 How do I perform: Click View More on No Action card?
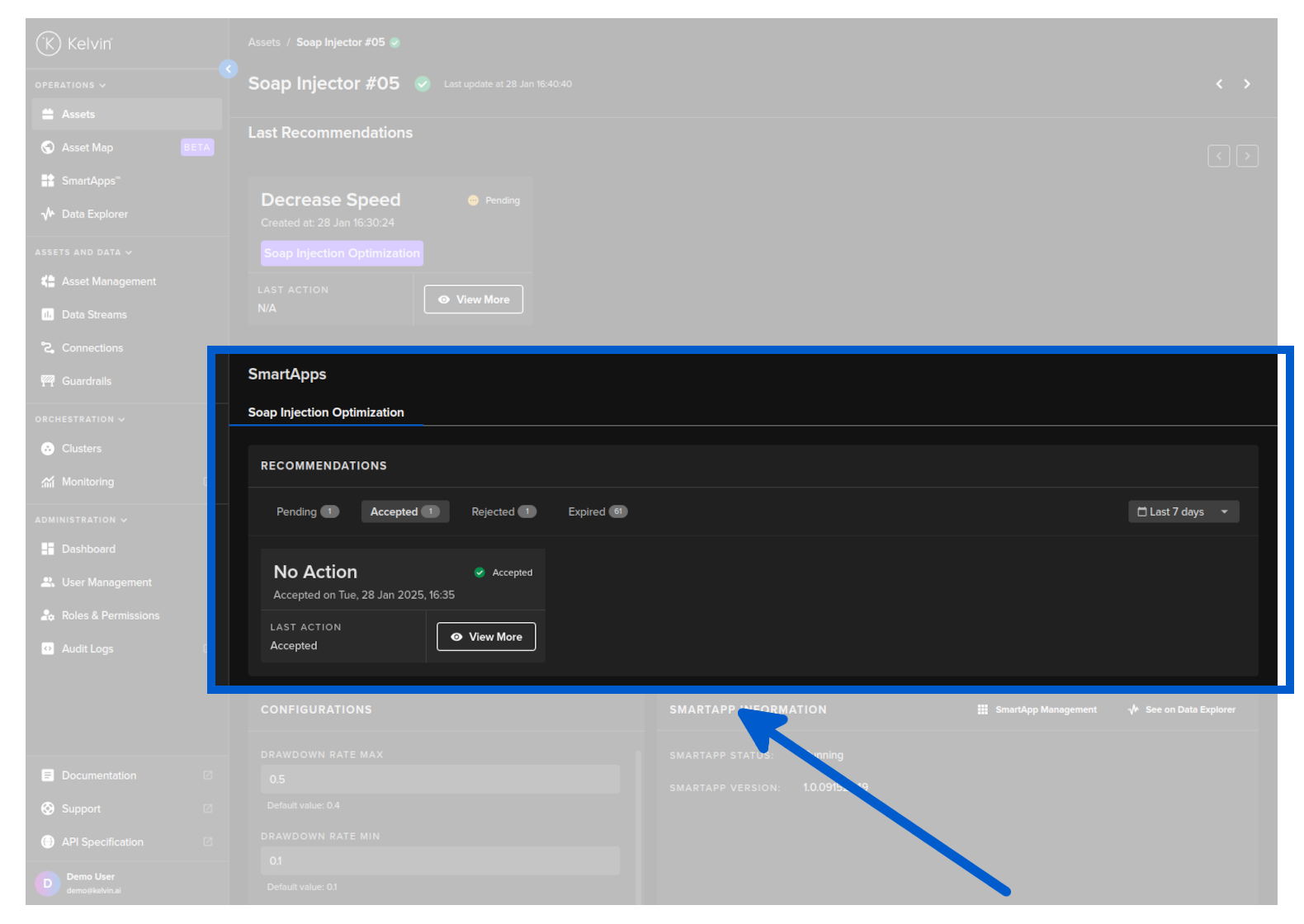pyautogui.click(x=486, y=637)
